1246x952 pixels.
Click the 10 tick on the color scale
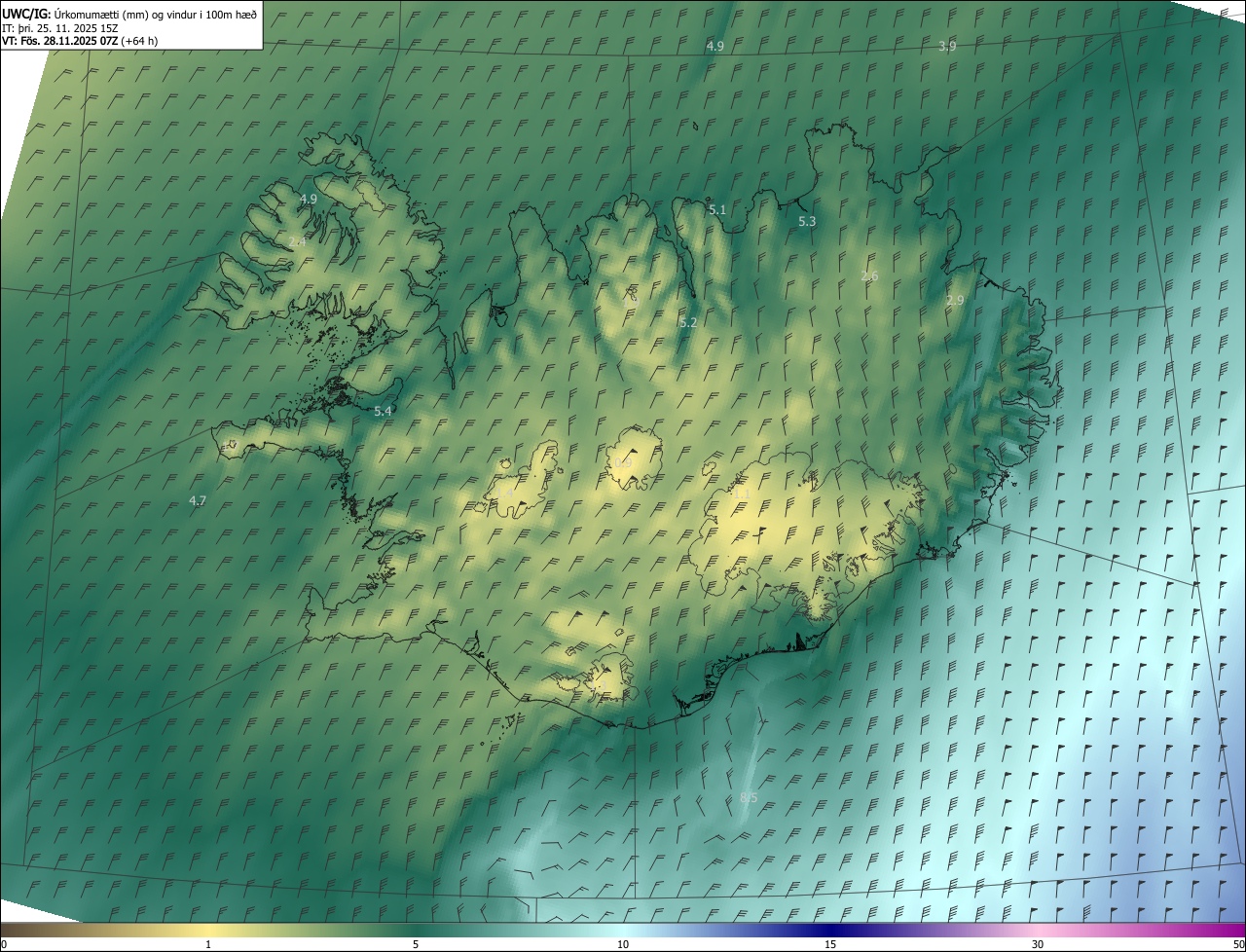(x=623, y=944)
